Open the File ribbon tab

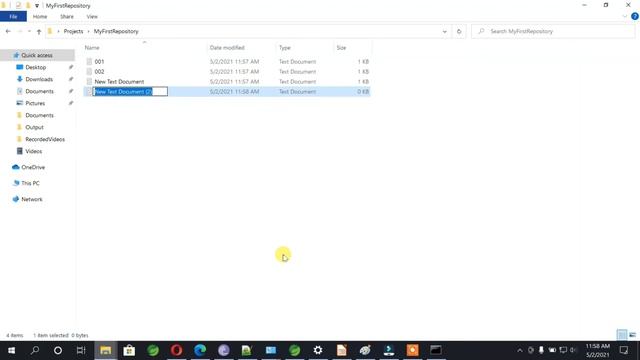pyautogui.click(x=13, y=17)
